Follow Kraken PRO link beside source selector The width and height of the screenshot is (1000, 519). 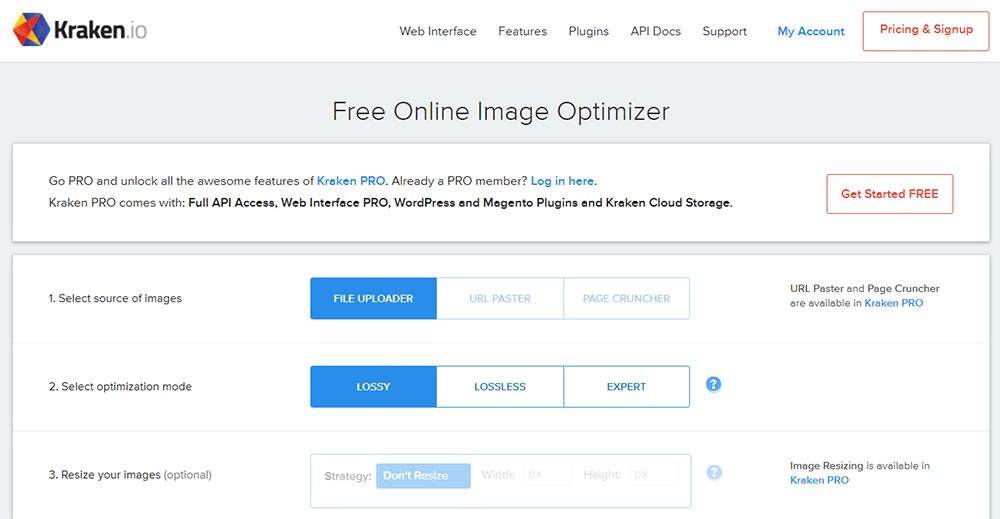893,303
